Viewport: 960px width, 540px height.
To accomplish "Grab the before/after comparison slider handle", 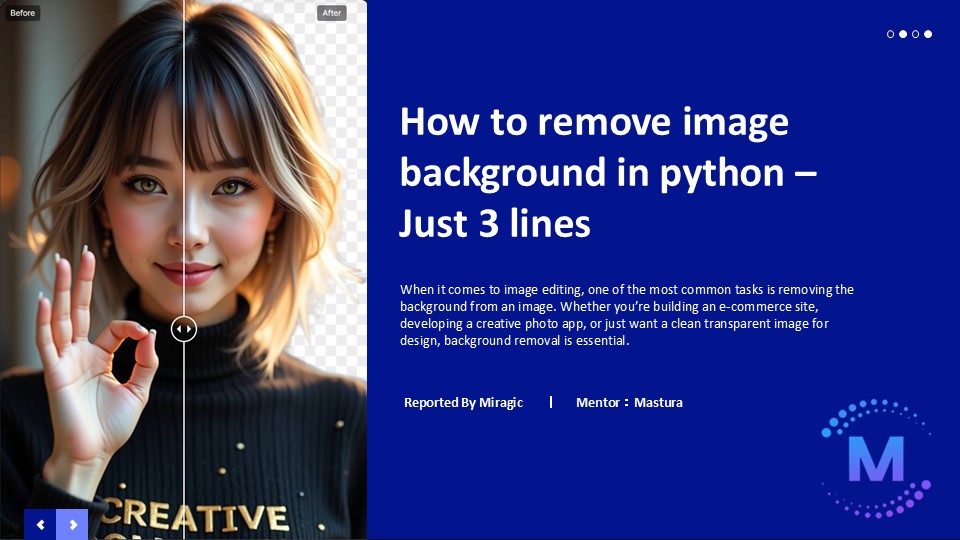I will coord(184,328).
